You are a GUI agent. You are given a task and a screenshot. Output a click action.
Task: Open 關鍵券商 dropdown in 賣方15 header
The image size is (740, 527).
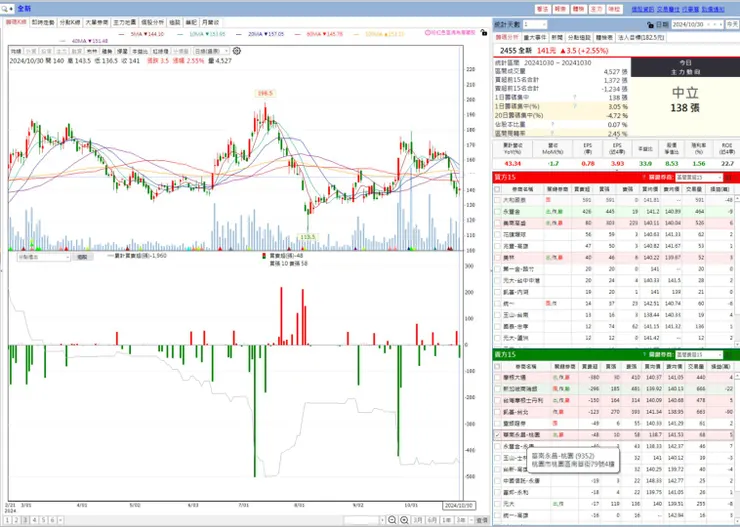[699, 355]
